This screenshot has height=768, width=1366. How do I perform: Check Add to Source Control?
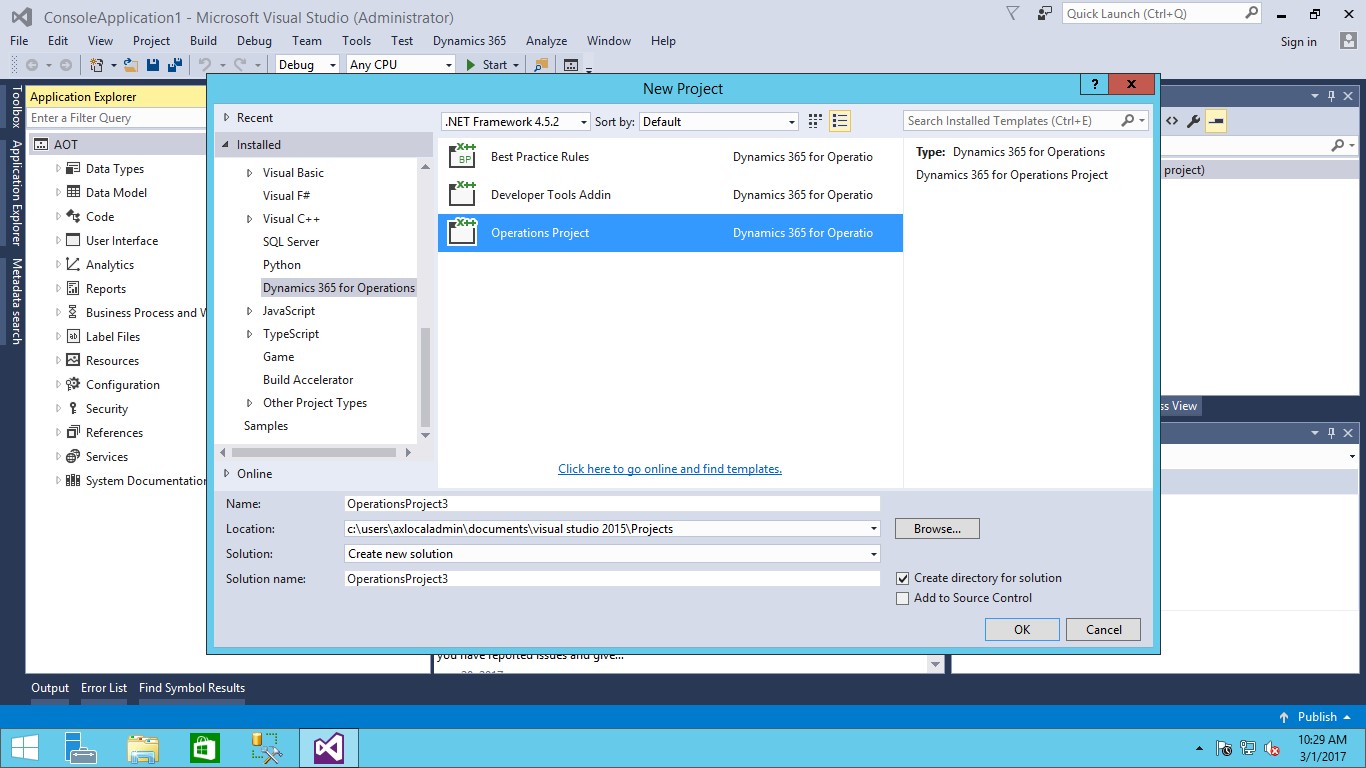point(903,598)
